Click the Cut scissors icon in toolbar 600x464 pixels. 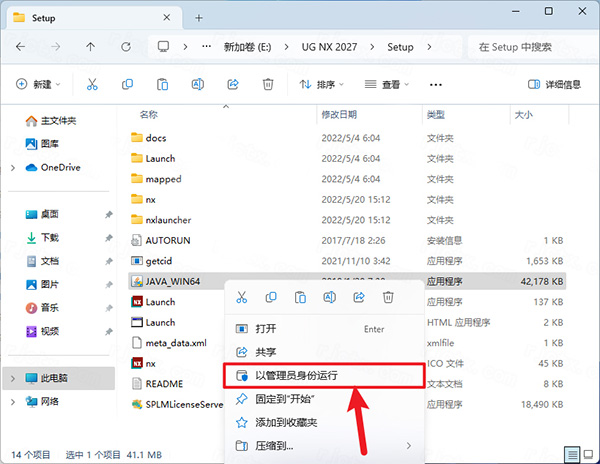pyautogui.click(x=92, y=85)
